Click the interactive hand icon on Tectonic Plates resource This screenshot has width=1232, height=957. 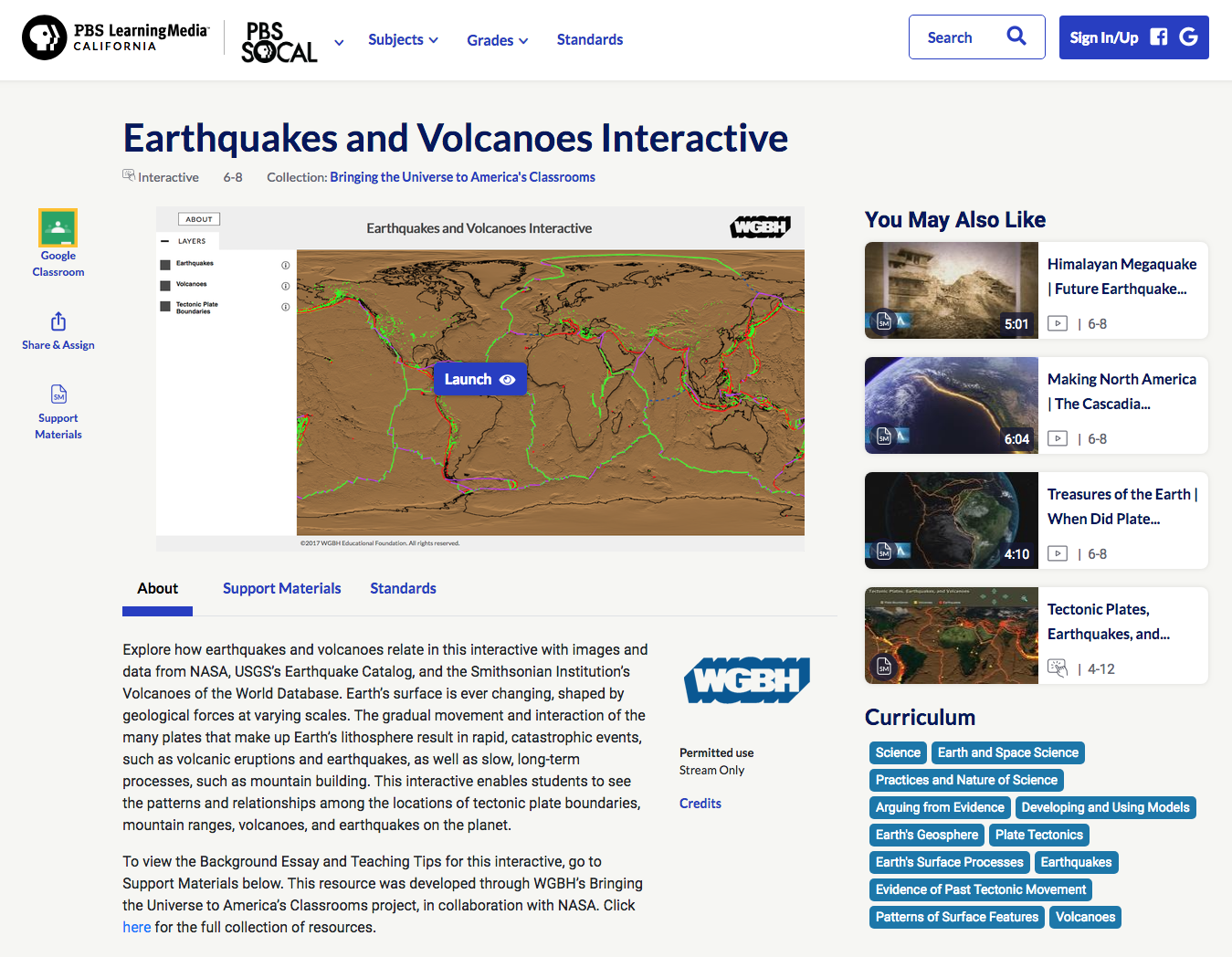[x=1057, y=668]
